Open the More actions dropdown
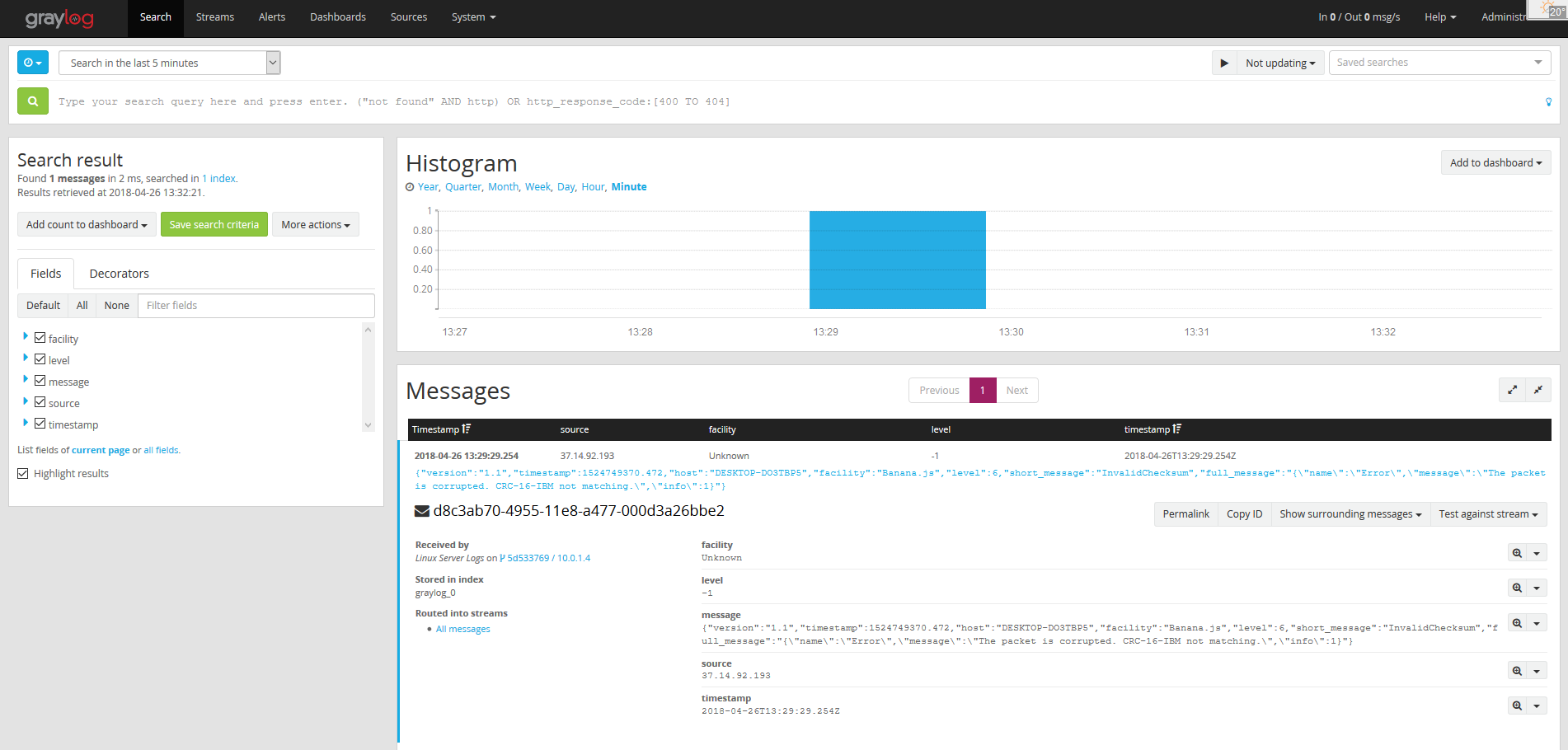 (x=315, y=224)
